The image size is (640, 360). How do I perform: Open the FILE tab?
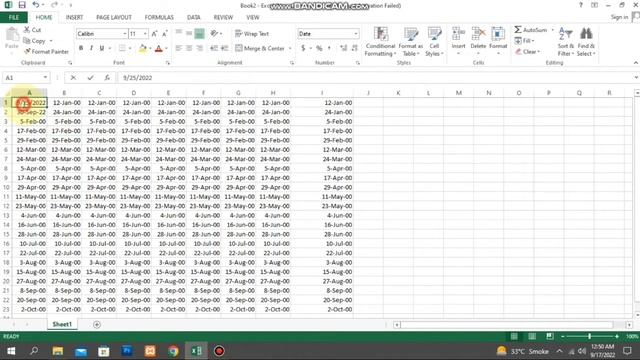tap(14, 17)
